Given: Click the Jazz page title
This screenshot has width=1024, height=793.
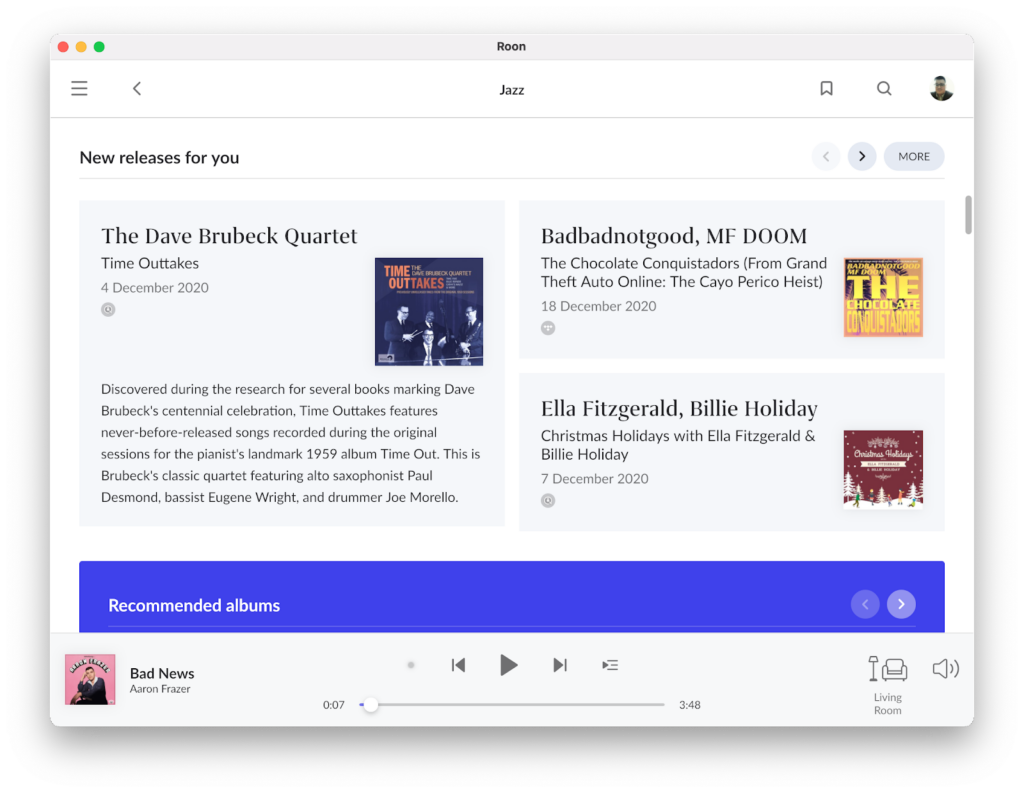Looking at the screenshot, I should click(512, 90).
